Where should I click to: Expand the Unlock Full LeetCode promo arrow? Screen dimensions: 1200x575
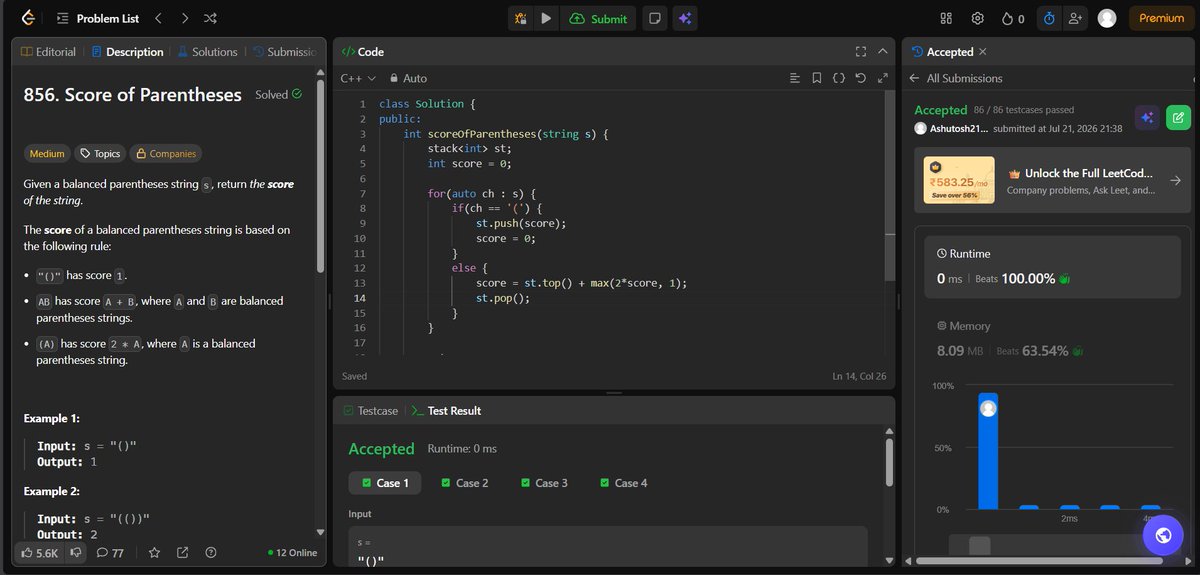[x=1175, y=181]
